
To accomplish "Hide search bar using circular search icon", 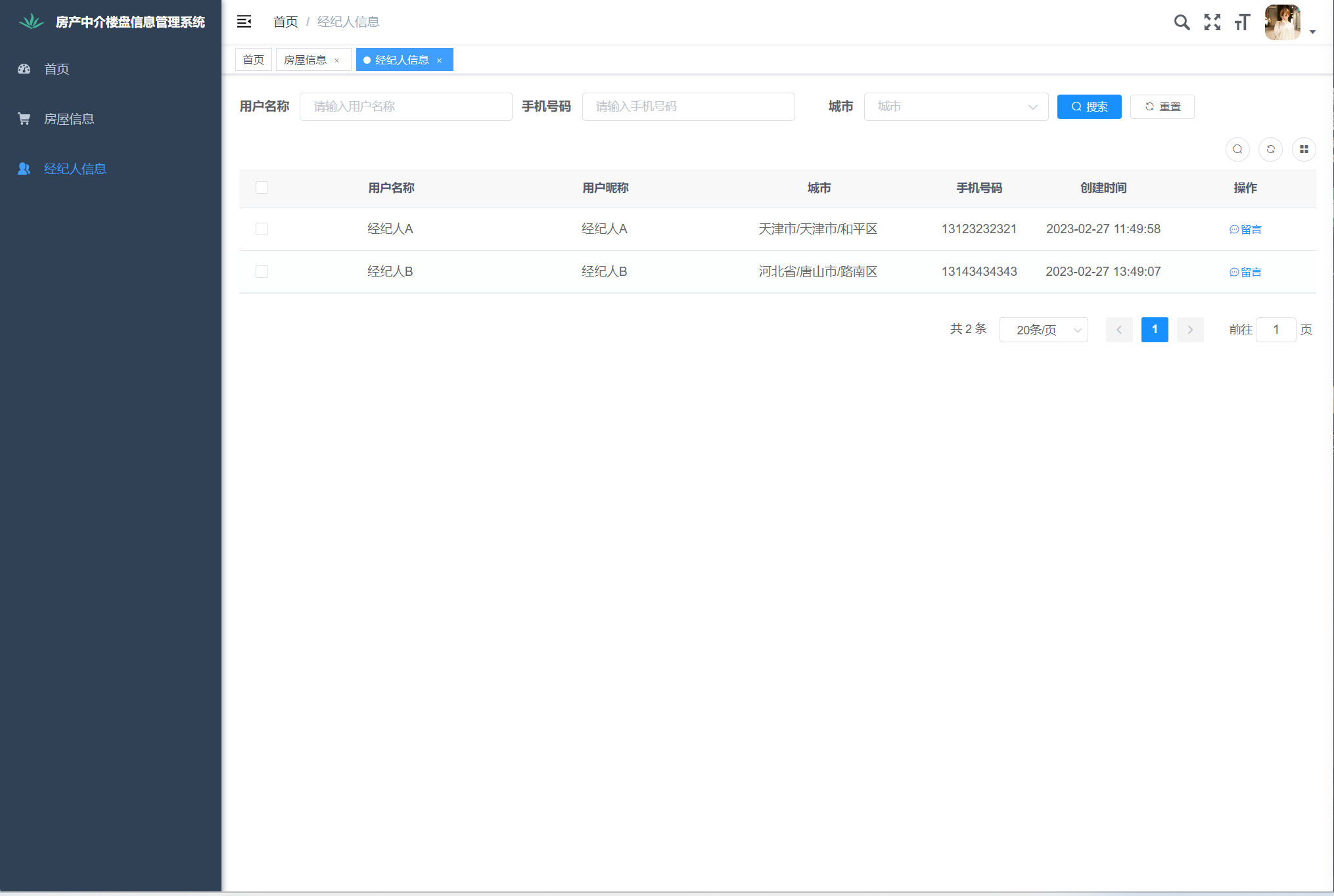I will tap(1237, 149).
